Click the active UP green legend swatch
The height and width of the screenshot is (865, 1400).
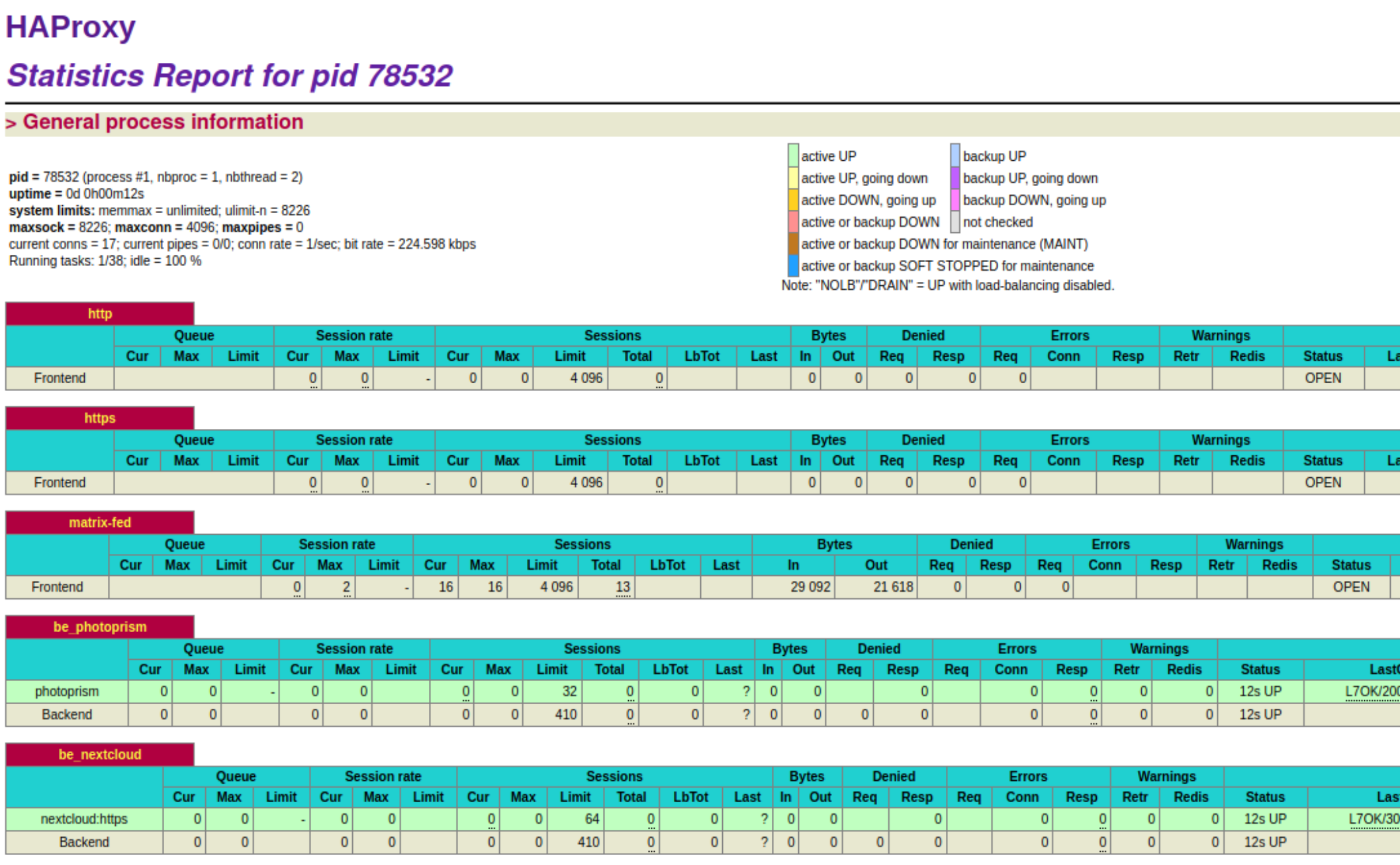pos(792,156)
